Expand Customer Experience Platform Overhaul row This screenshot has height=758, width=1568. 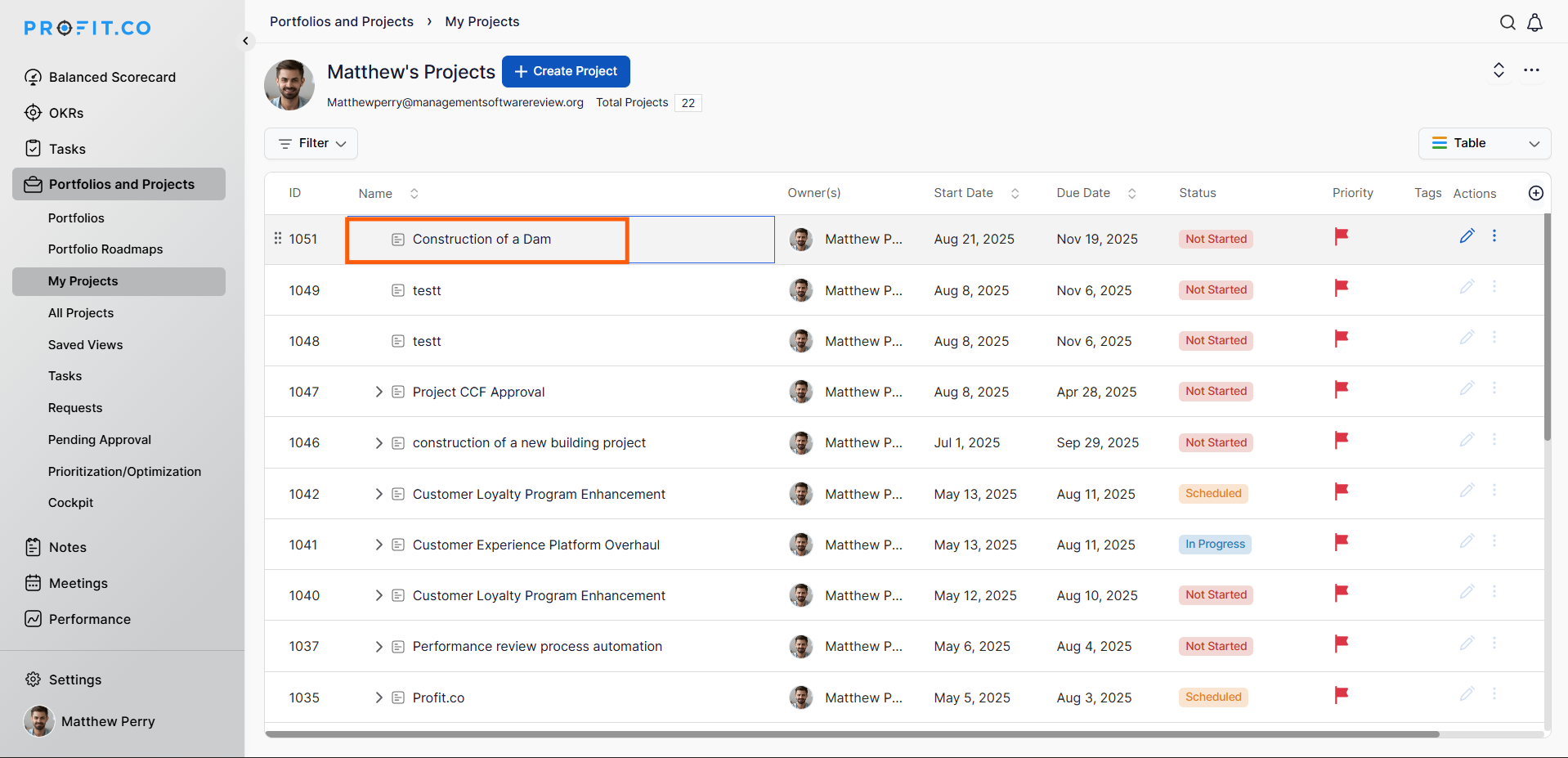tap(379, 545)
